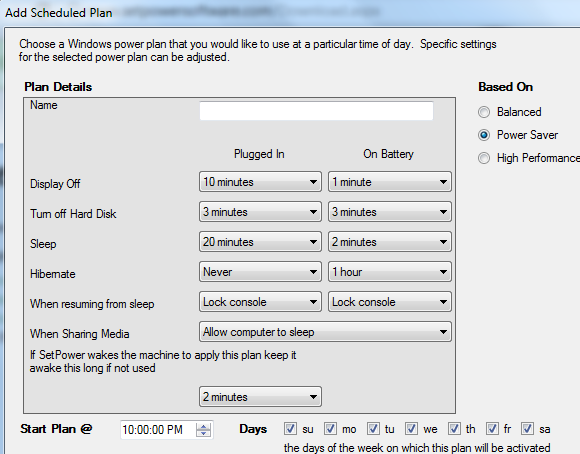Open Display Off Plugged In dropdown
Screen dimensions: 580x454
[260, 182]
